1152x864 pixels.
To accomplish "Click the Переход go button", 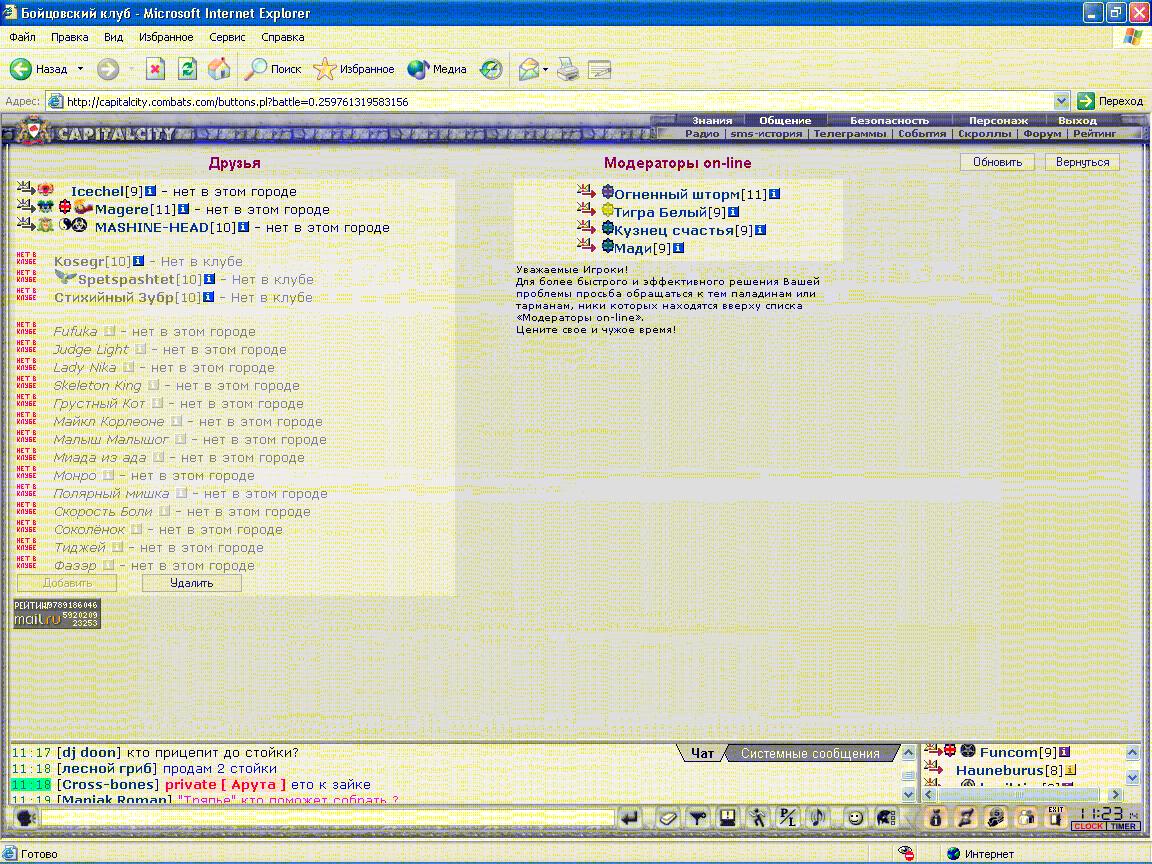I will point(1110,101).
